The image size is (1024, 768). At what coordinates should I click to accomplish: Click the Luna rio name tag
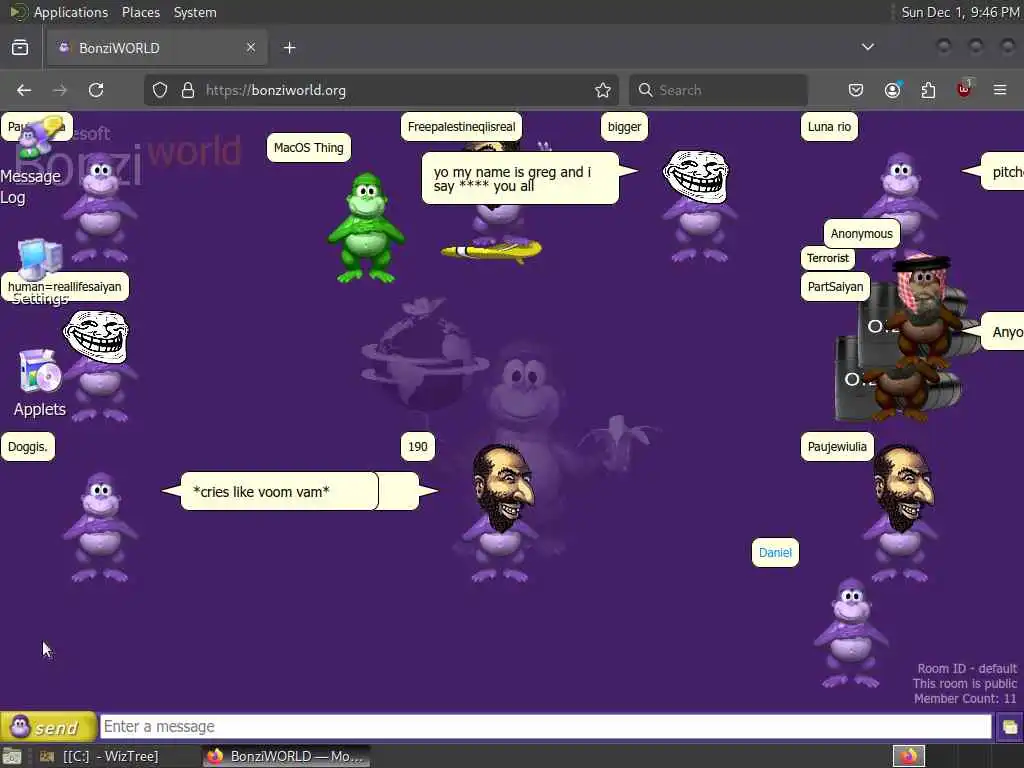click(829, 127)
